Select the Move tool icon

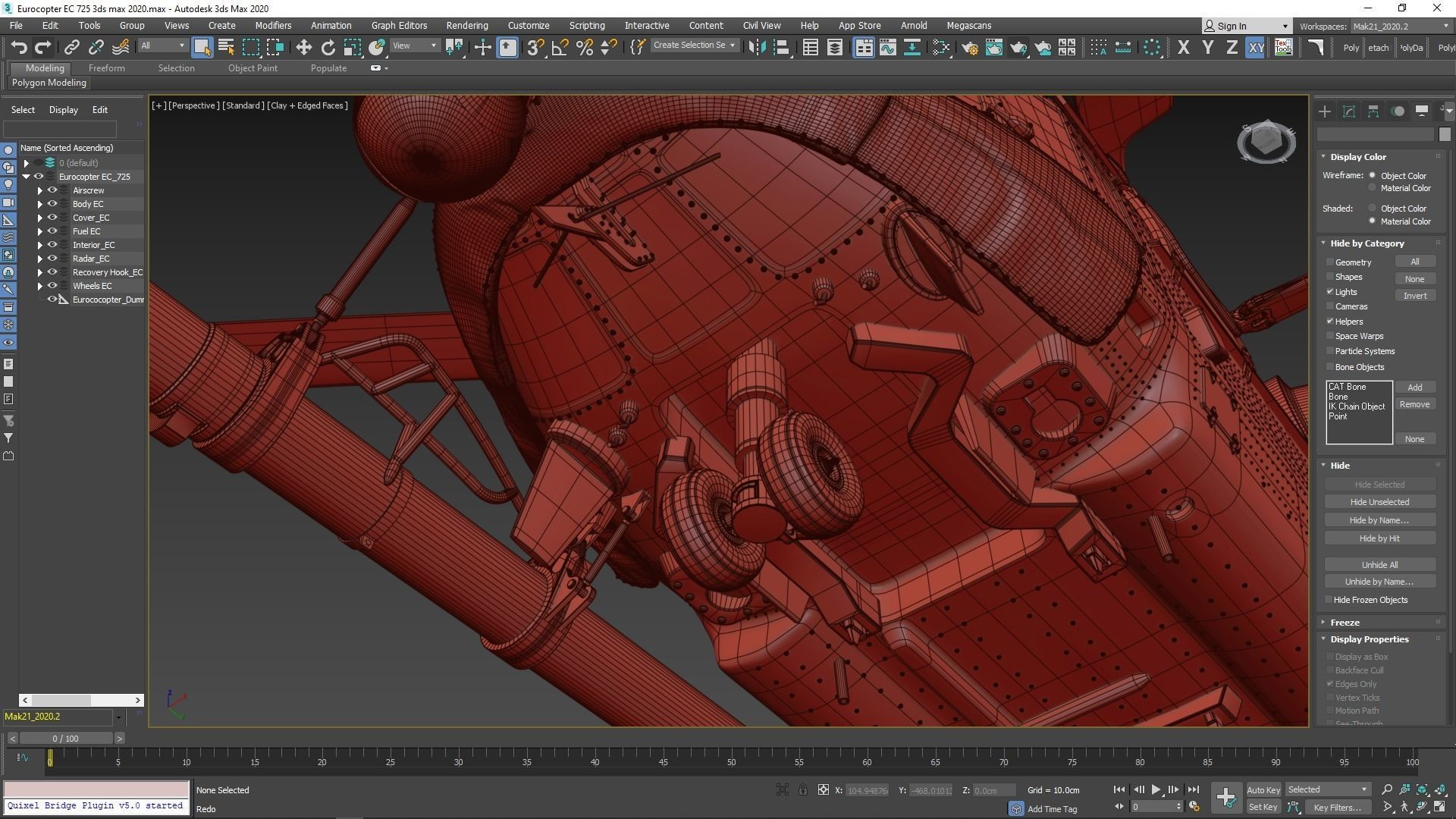tap(303, 47)
